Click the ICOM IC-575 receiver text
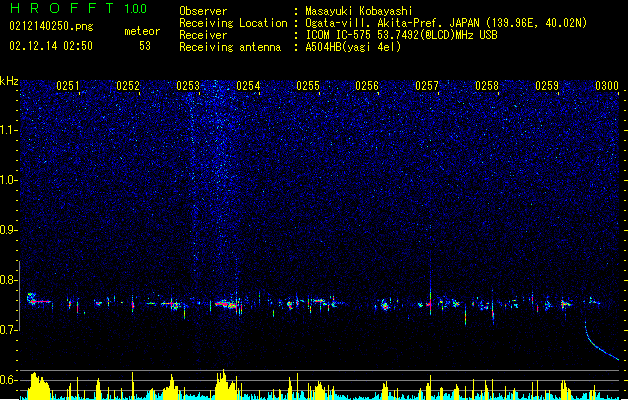This screenshot has width=629, height=400. [401, 35]
